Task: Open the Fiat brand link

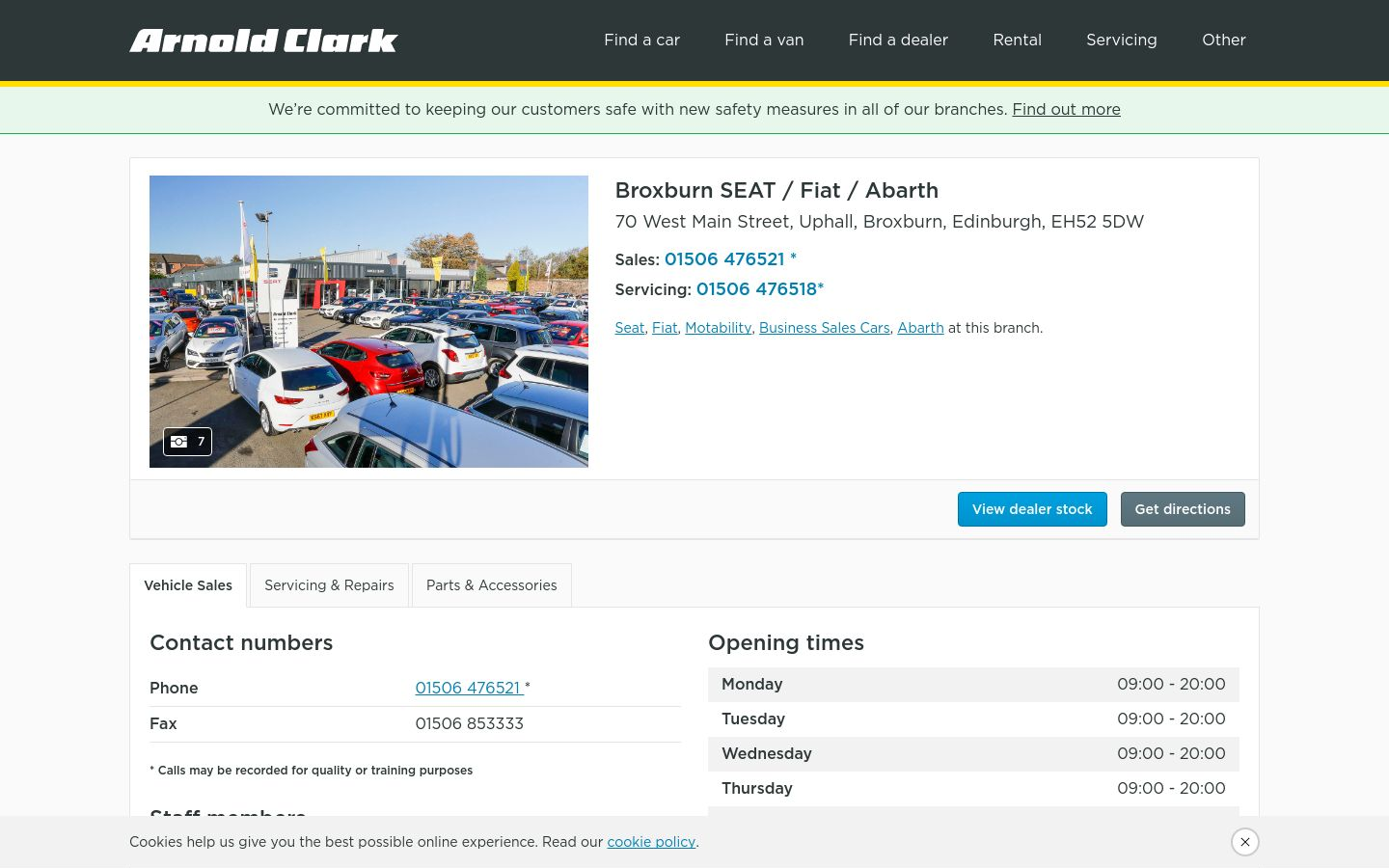Action: [665, 328]
